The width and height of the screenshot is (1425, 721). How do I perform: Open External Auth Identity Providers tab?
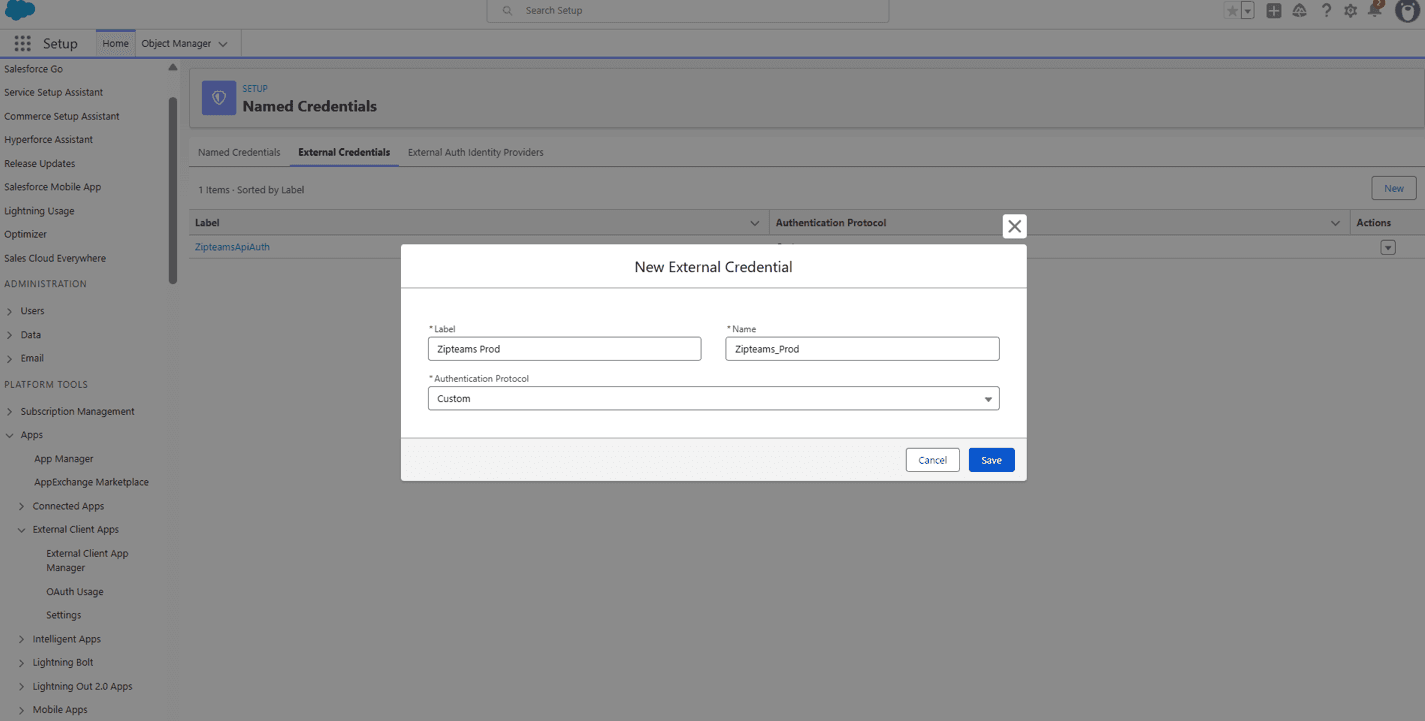476,153
